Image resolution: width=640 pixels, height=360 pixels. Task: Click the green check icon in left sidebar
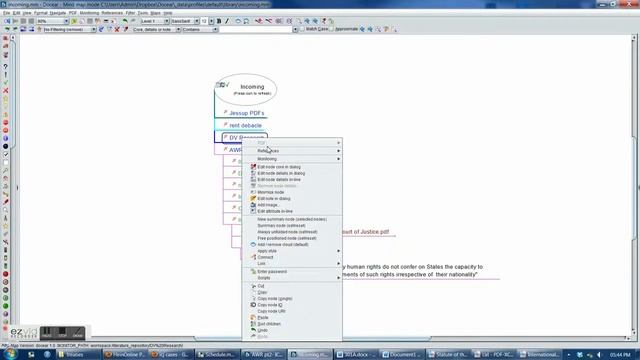6,82
